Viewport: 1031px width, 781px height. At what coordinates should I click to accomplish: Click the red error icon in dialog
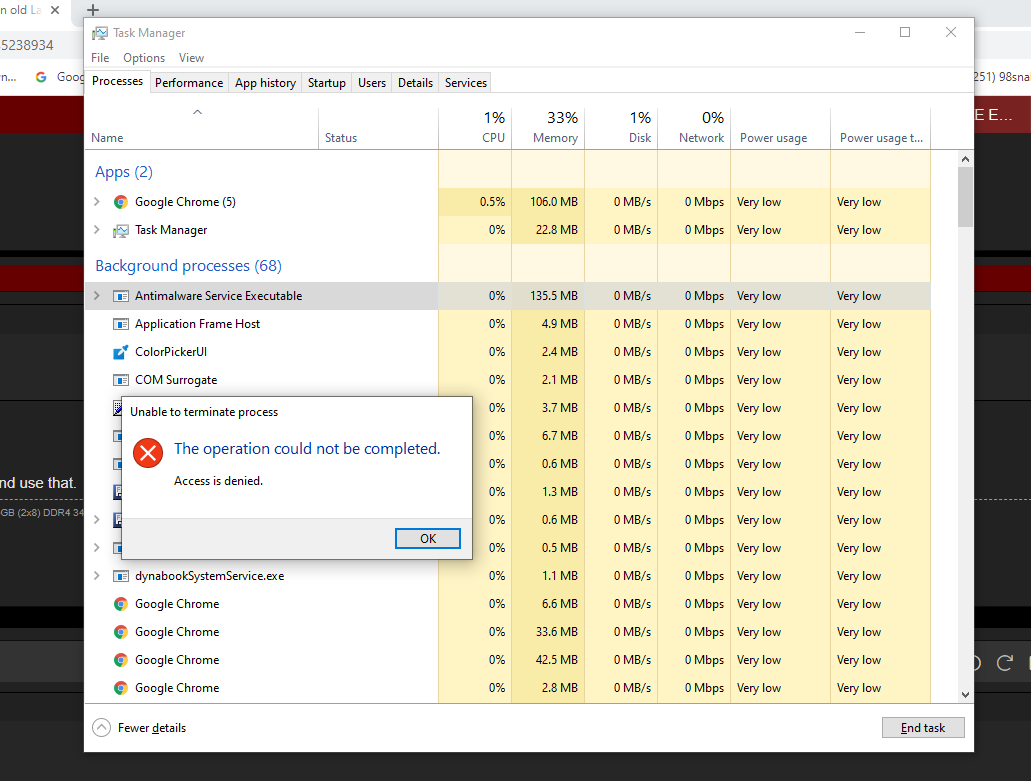click(x=148, y=453)
